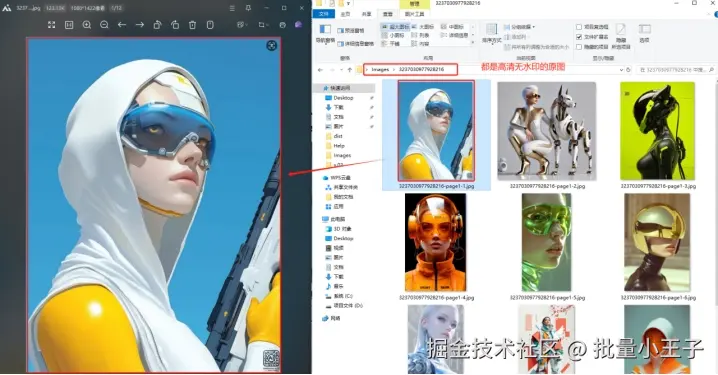The width and height of the screenshot is (718, 375).
Task: Select 详细信息 details layout
Action: point(455,35)
